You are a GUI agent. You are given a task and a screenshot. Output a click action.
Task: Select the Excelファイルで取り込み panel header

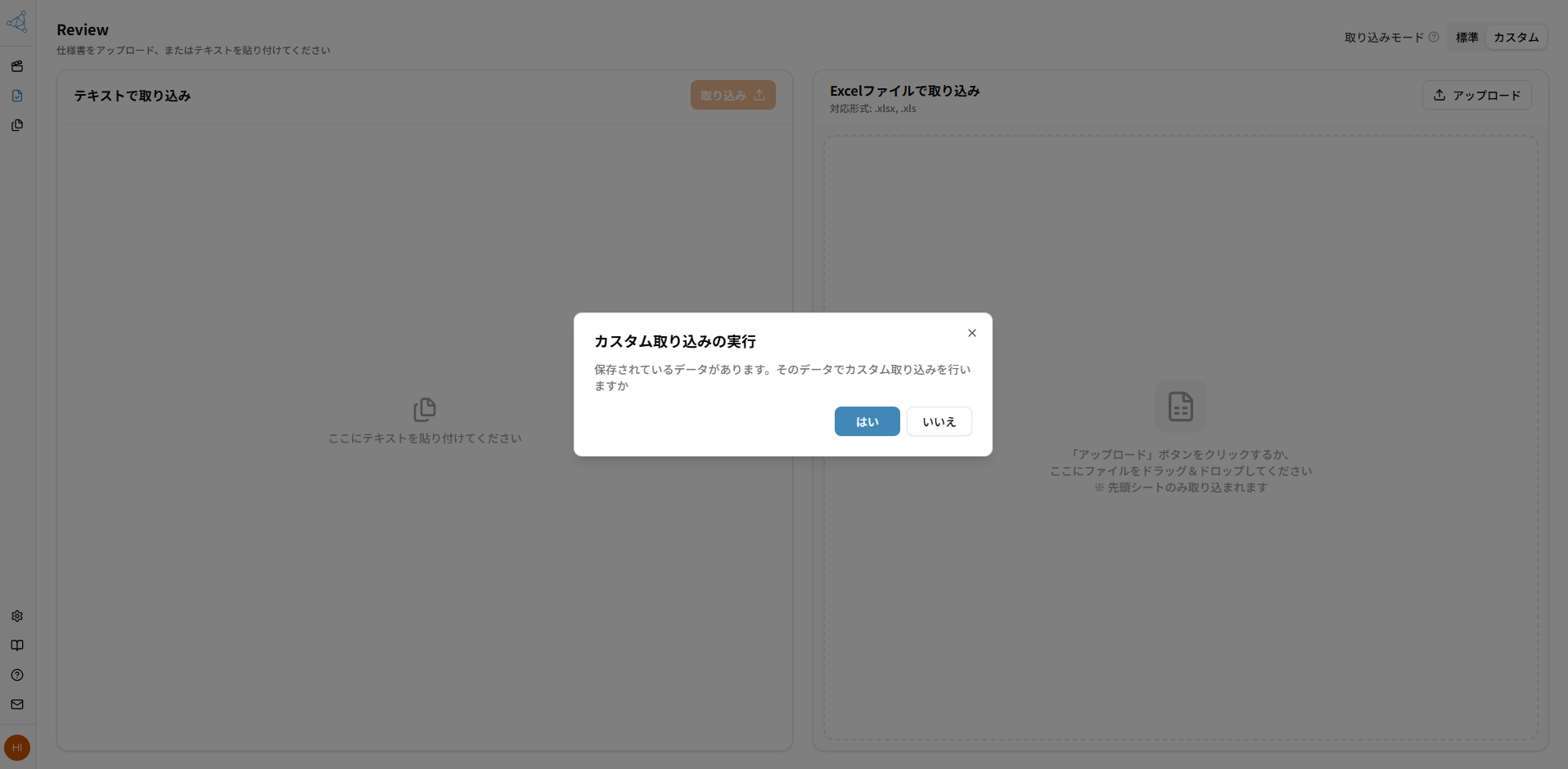(x=903, y=91)
